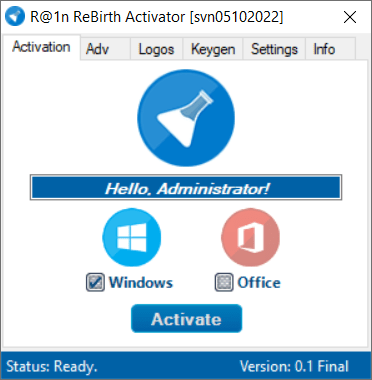The height and width of the screenshot is (380, 372).
Task: Open the Logos tab
Action: [156, 49]
